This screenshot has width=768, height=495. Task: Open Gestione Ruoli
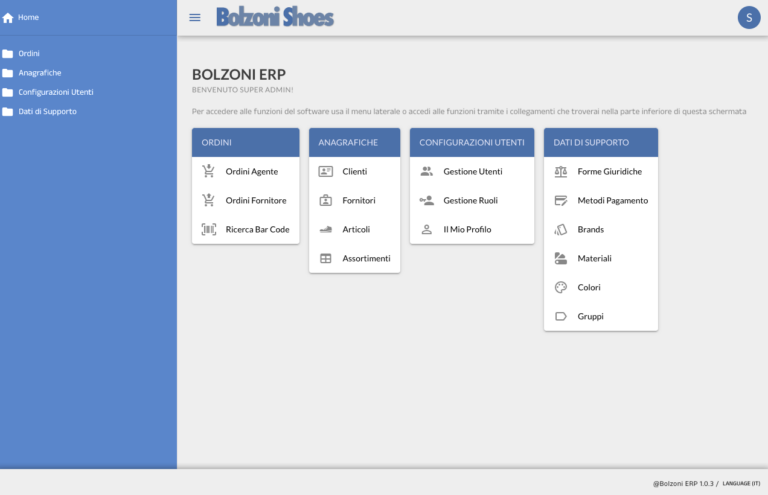[470, 200]
